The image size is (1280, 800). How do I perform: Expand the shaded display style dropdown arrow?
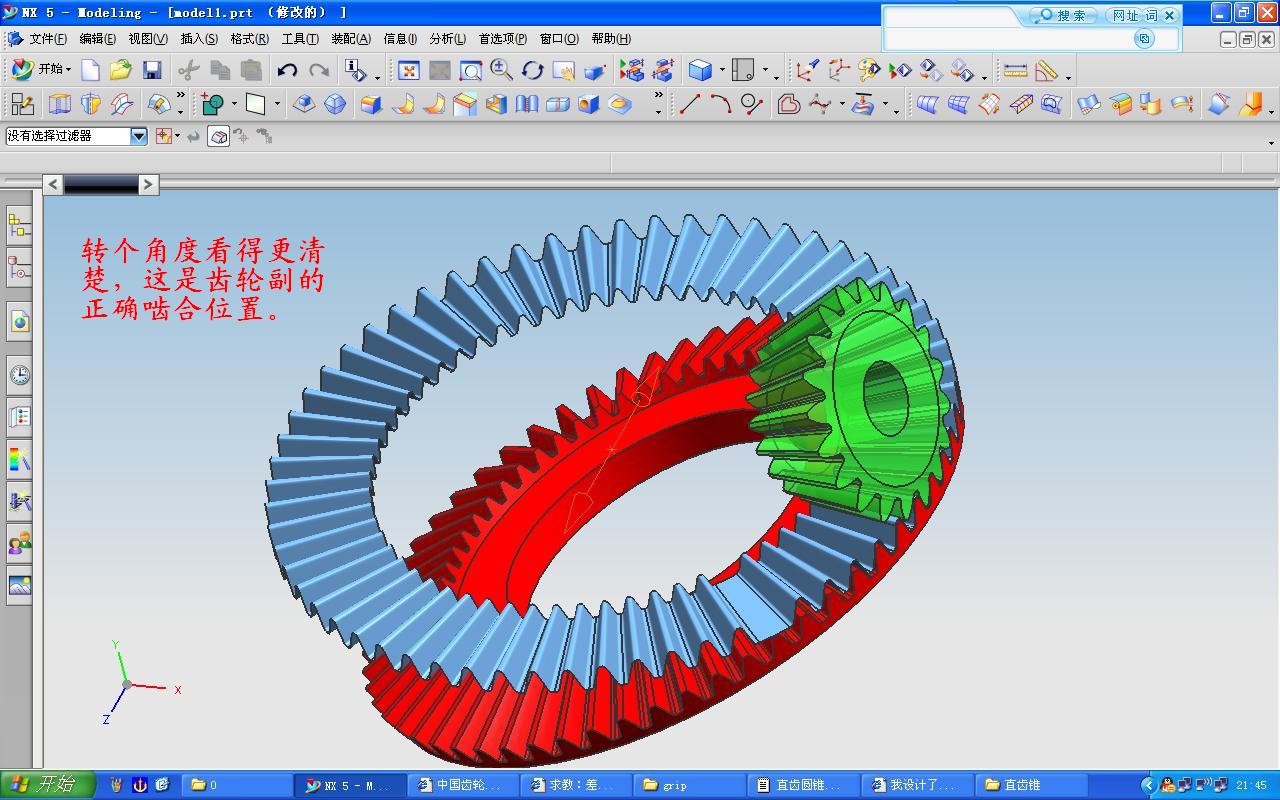click(x=721, y=70)
